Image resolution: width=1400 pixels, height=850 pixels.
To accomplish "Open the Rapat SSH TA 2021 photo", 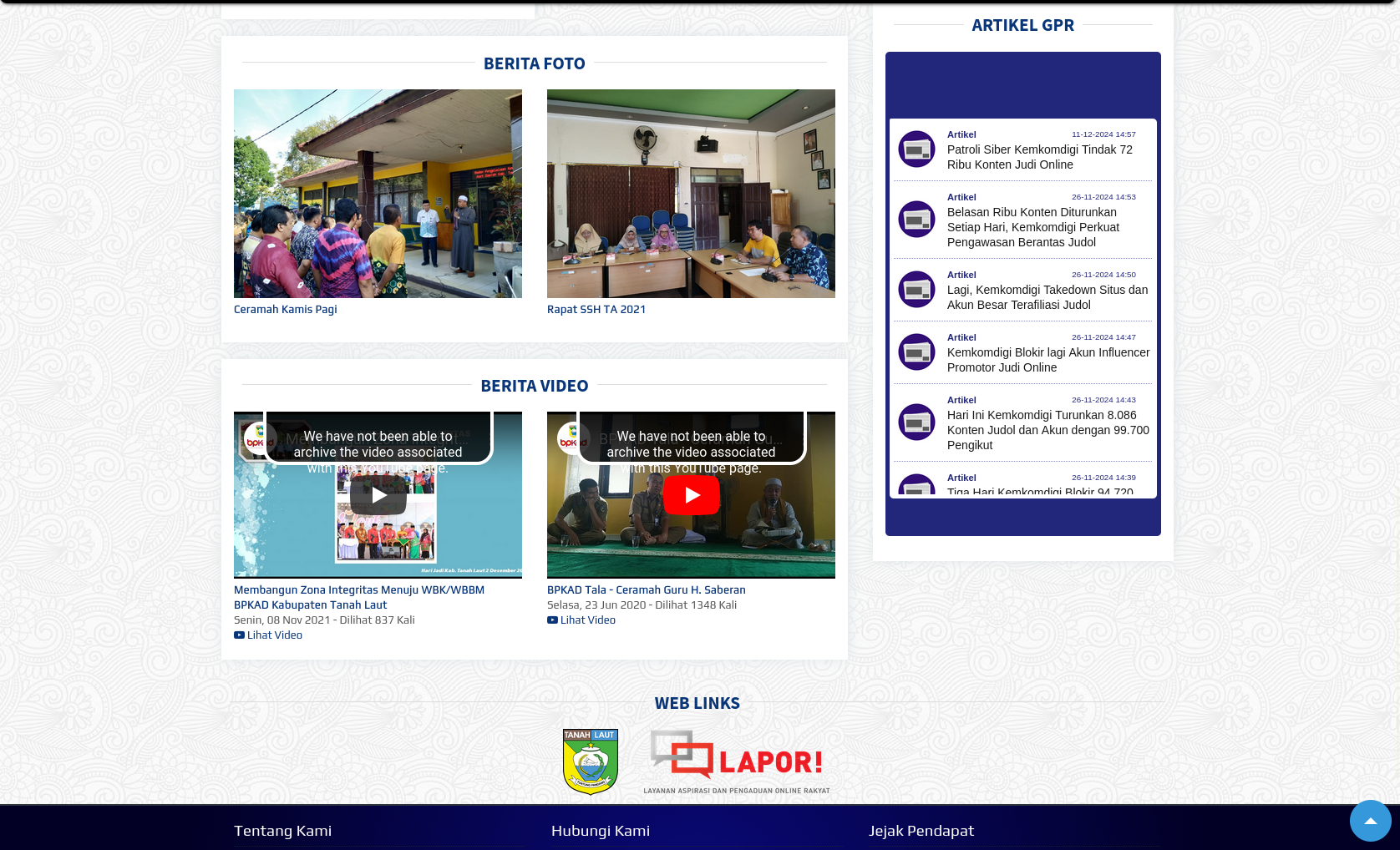I will (691, 194).
